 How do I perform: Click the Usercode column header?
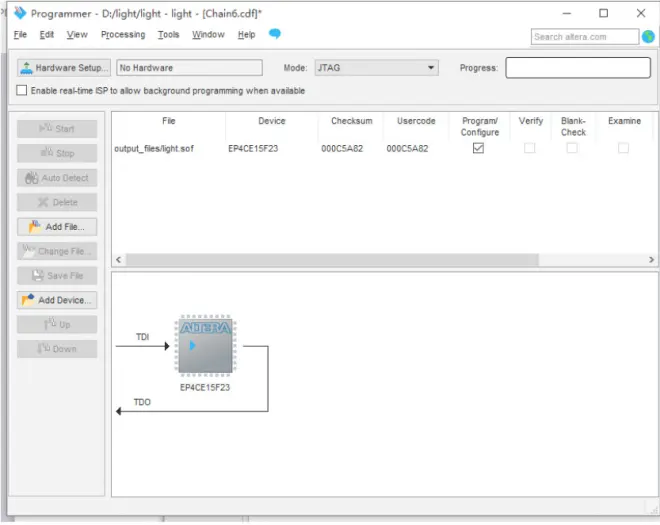click(416, 121)
